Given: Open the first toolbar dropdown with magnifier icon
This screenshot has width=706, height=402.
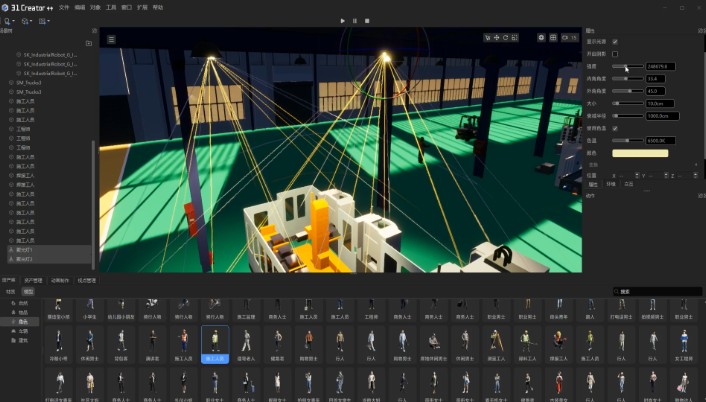Looking at the screenshot, I should tap(8, 20).
